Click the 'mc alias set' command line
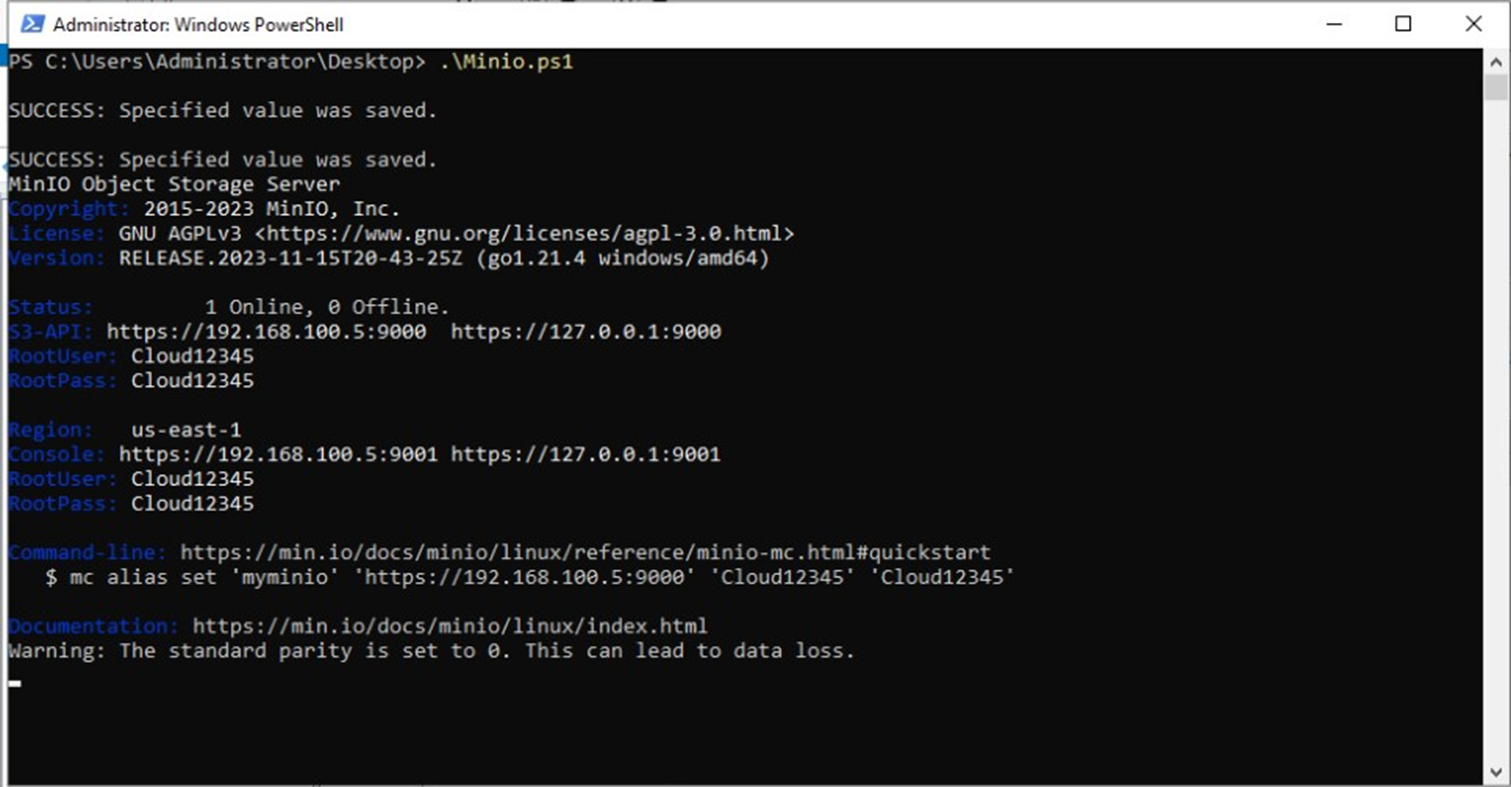The height and width of the screenshot is (787, 1511). click(x=530, y=577)
